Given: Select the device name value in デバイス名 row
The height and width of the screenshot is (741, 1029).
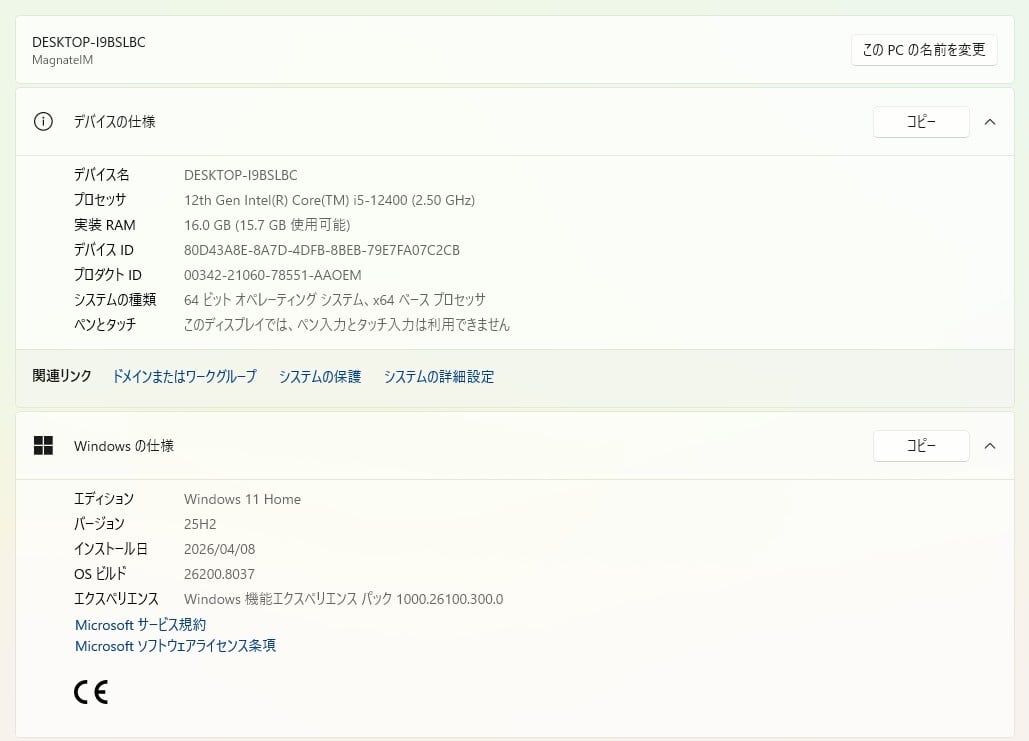Looking at the screenshot, I should tap(241, 175).
